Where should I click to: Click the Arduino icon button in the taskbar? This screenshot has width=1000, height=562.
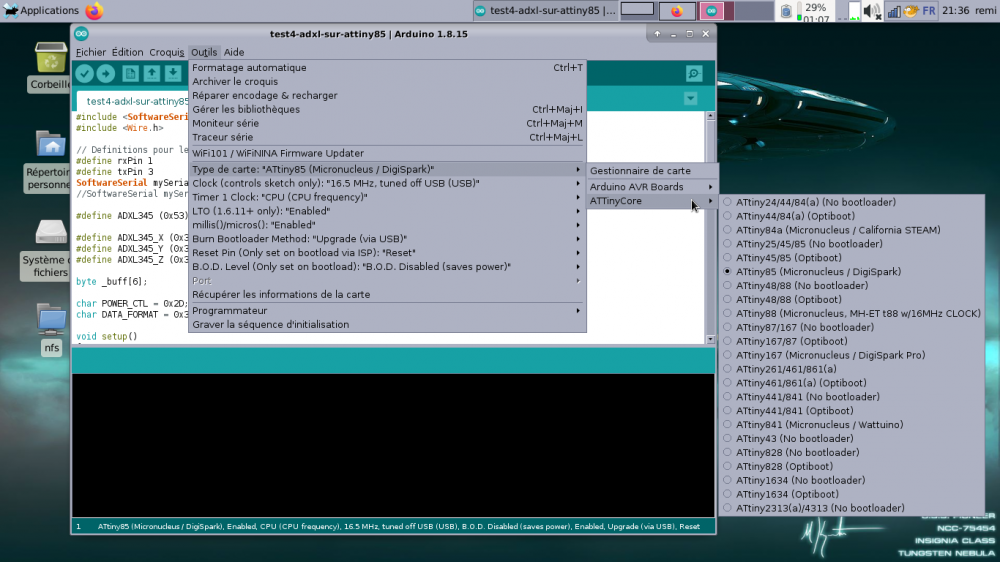click(712, 11)
